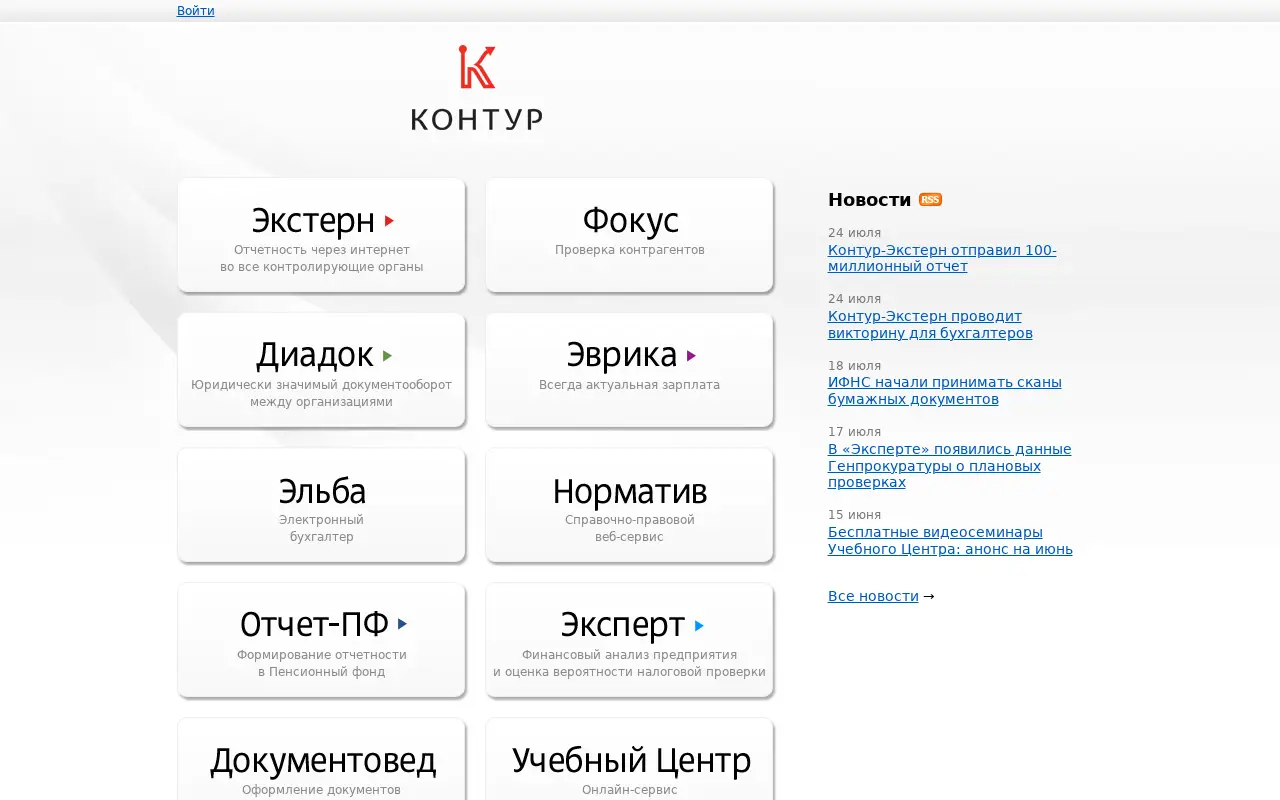The height and width of the screenshot is (800, 1280).
Task: Click the '18 июля' news date
Action: 854,366
